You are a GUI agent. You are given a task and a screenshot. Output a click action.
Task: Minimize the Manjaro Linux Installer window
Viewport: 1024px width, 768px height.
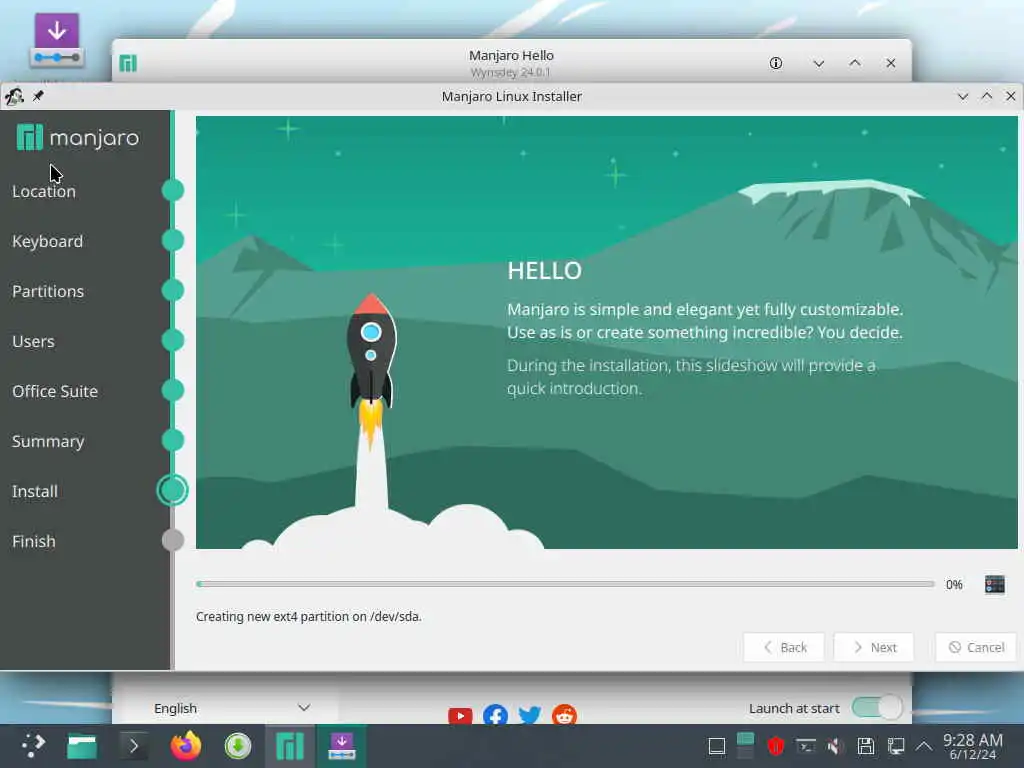point(962,96)
